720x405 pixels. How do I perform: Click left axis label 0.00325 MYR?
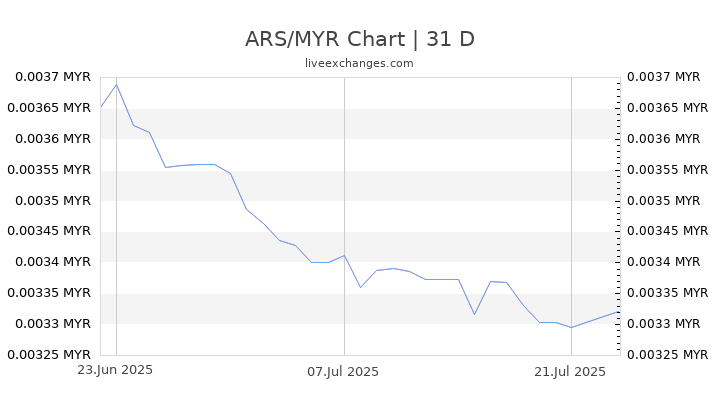pyautogui.click(x=49, y=354)
